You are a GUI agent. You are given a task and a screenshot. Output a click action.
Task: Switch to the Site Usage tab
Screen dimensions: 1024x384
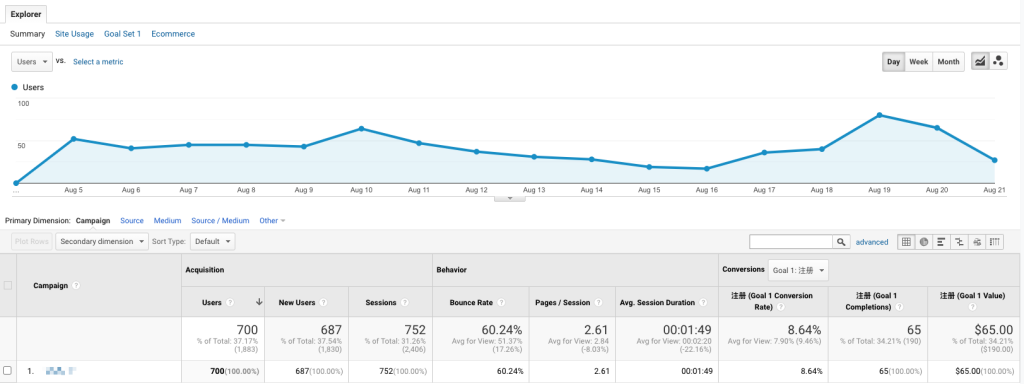point(74,34)
